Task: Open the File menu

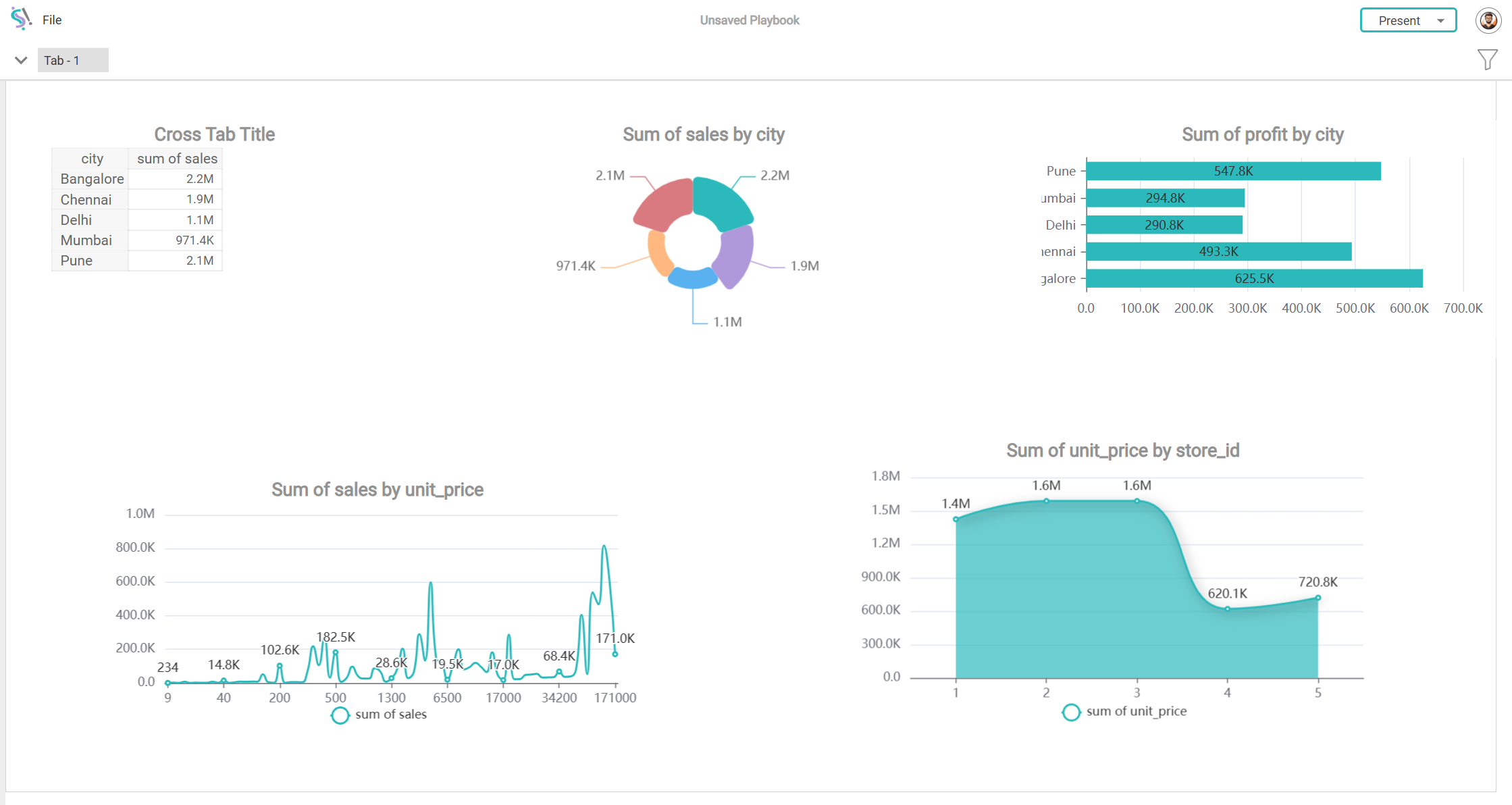Action: click(x=52, y=20)
